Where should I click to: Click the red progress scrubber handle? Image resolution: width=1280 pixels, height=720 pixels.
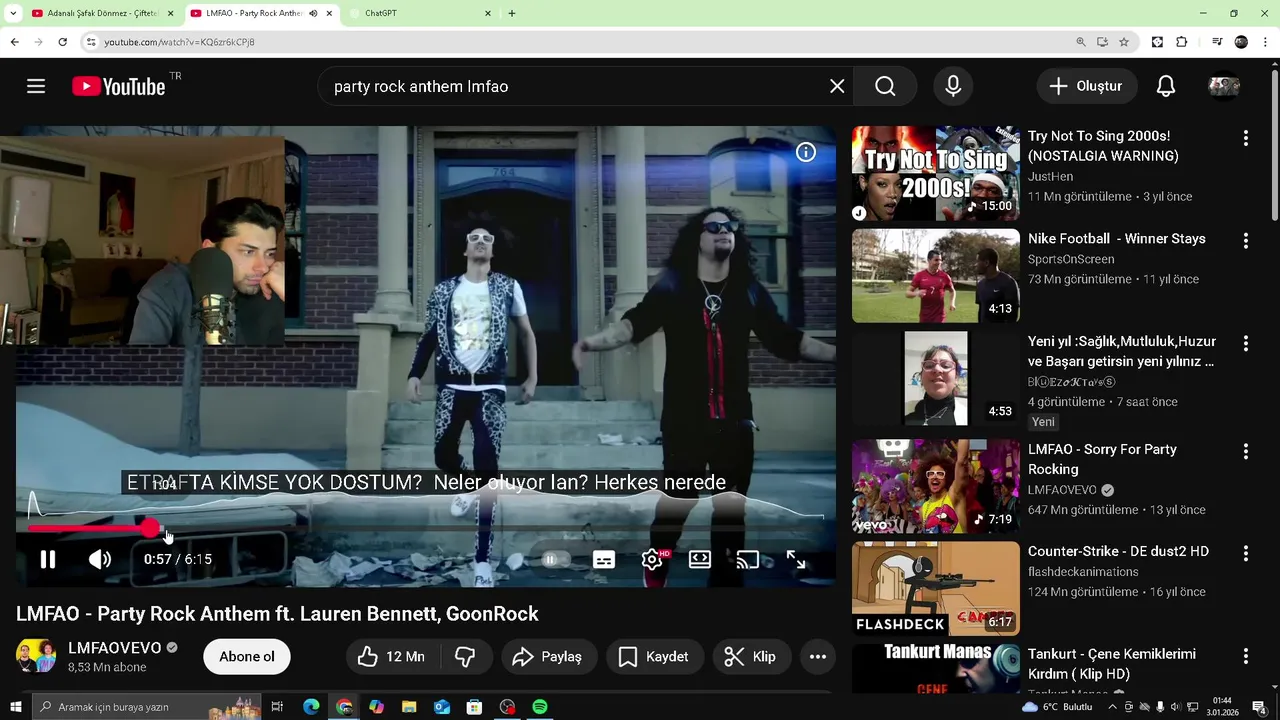(149, 528)
